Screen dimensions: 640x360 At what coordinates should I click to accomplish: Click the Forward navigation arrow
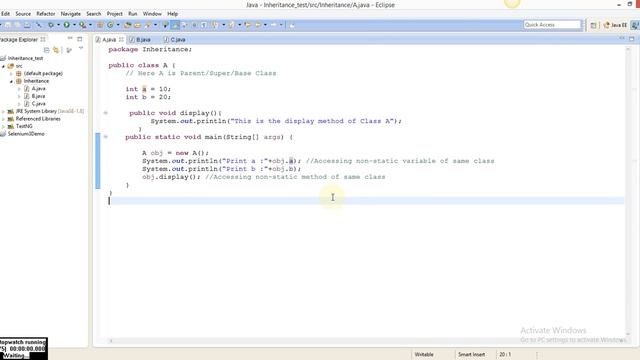tap(273, 25)
